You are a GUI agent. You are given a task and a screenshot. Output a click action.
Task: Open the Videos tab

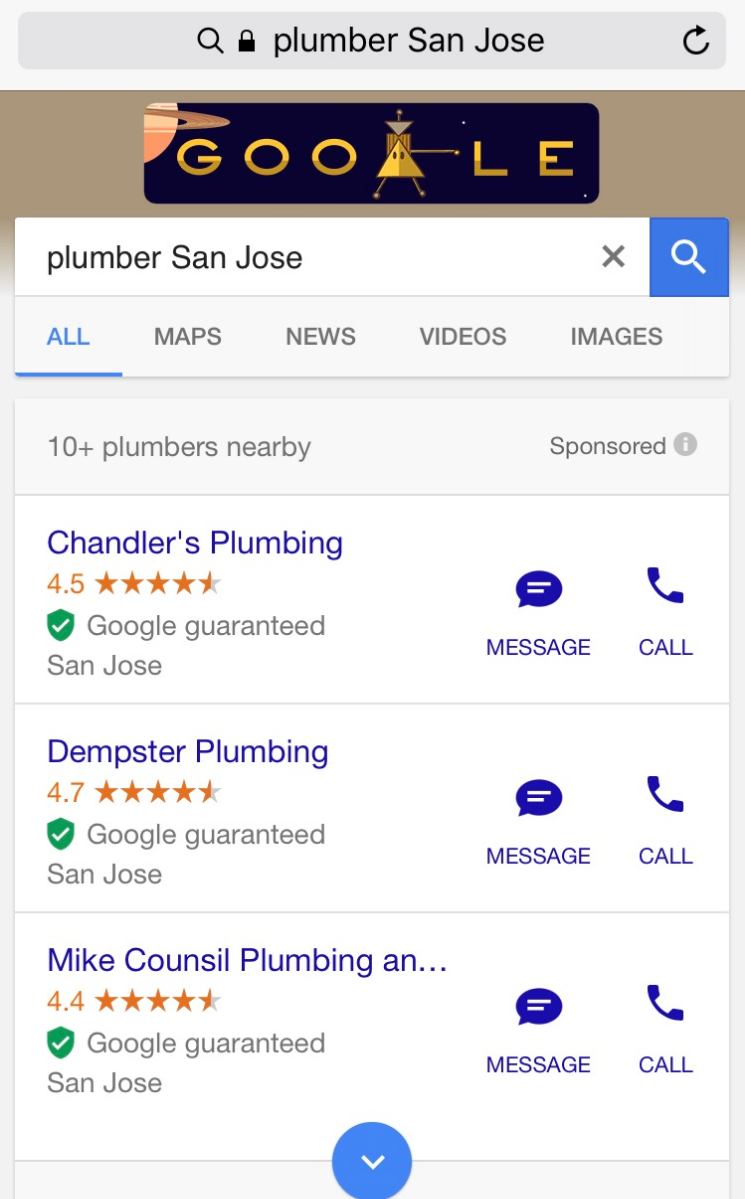click(x=463, y=337)
